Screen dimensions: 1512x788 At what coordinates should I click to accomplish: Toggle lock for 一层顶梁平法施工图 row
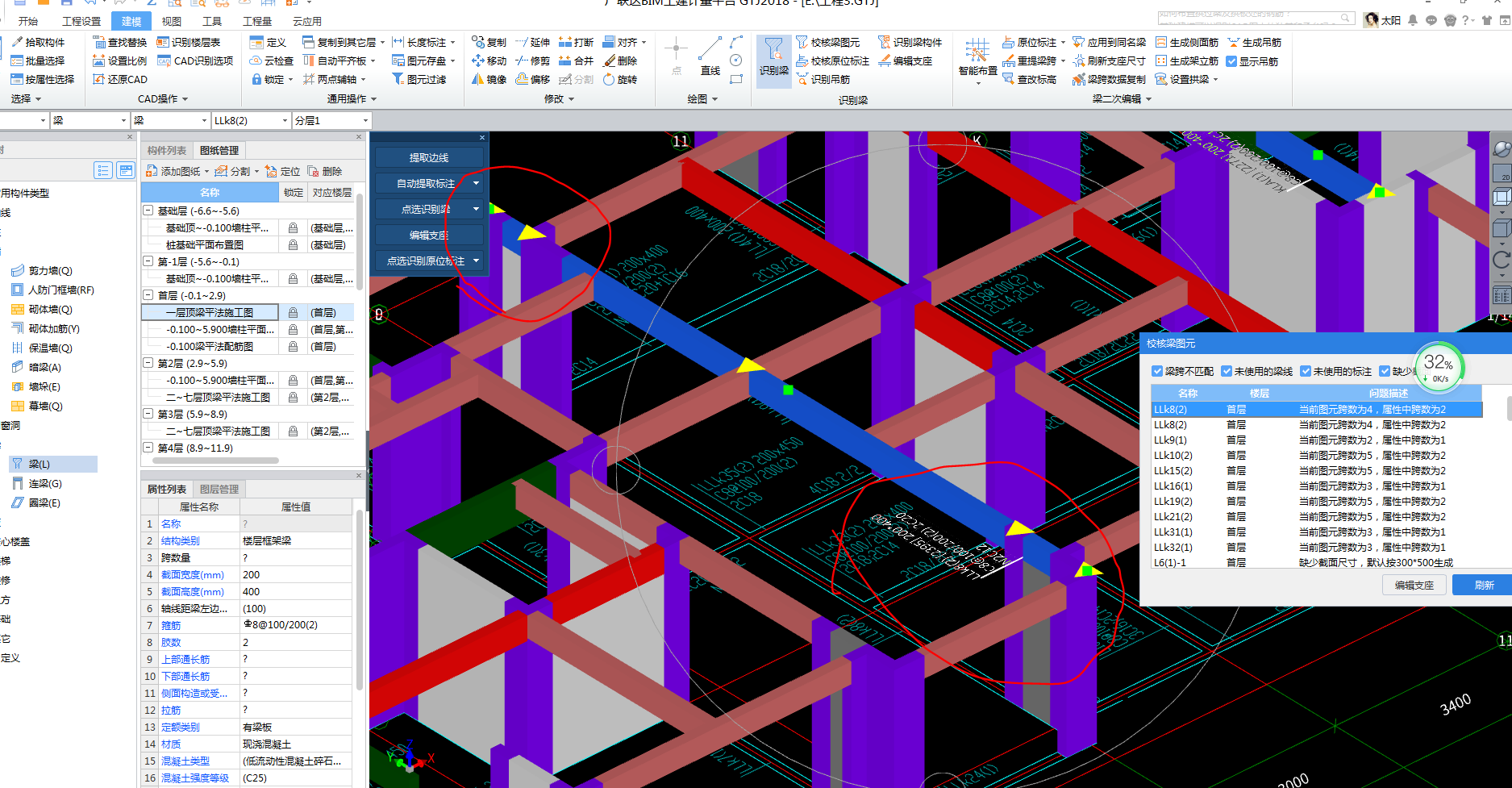[293, 312]
